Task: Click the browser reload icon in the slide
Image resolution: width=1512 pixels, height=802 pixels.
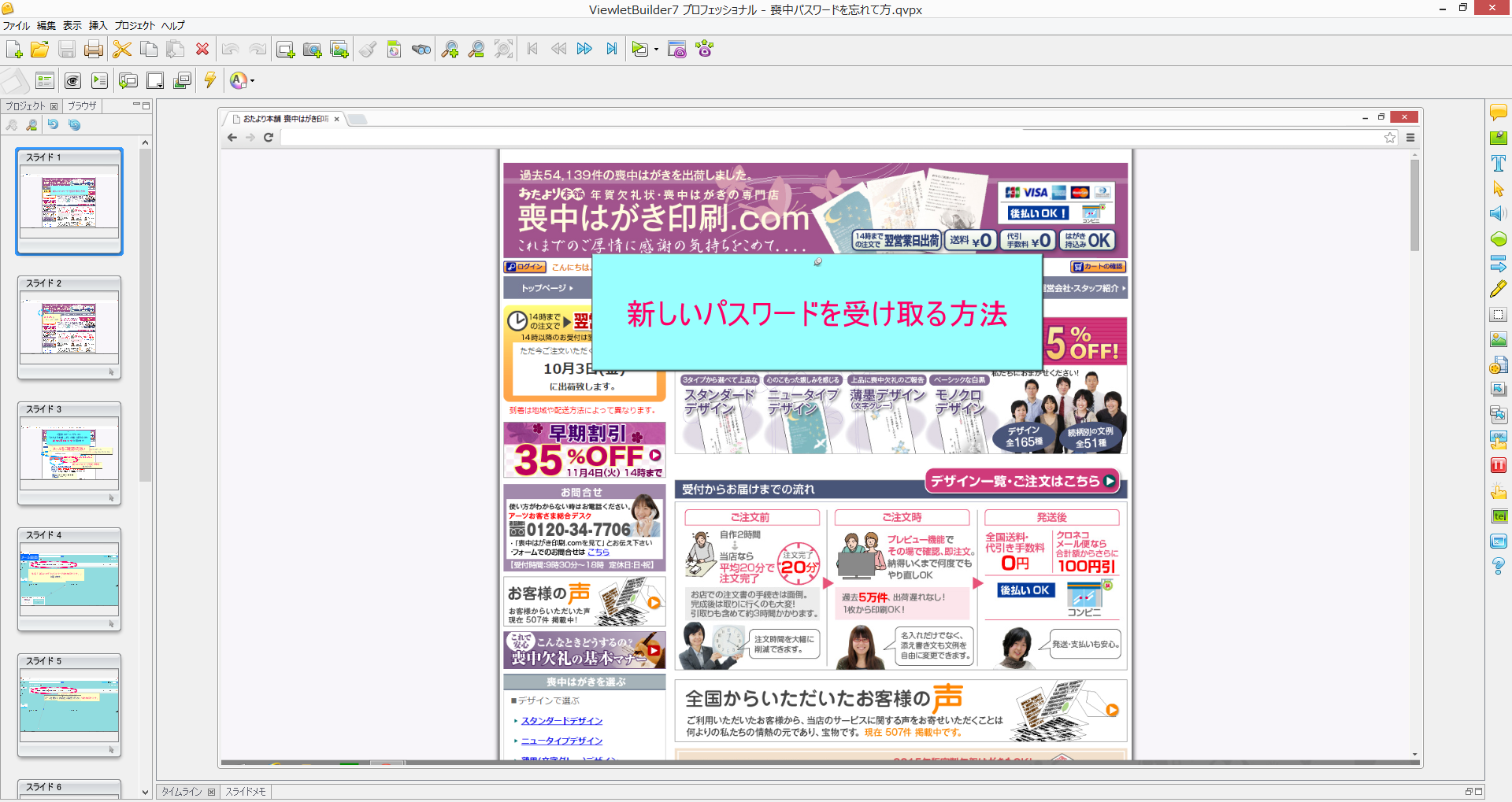Action: pos(269,138)
